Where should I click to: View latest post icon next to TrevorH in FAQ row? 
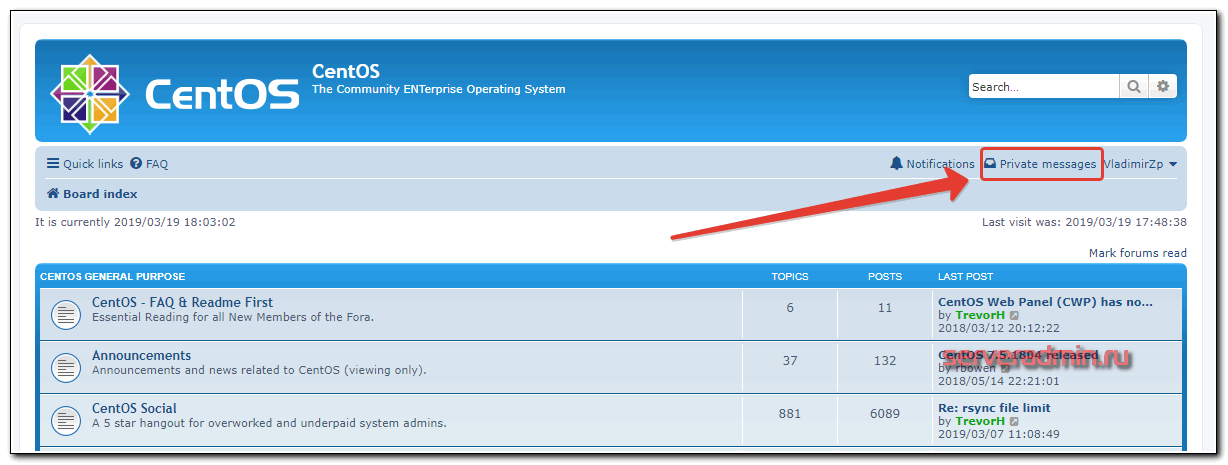click(x=1015, y=315)
